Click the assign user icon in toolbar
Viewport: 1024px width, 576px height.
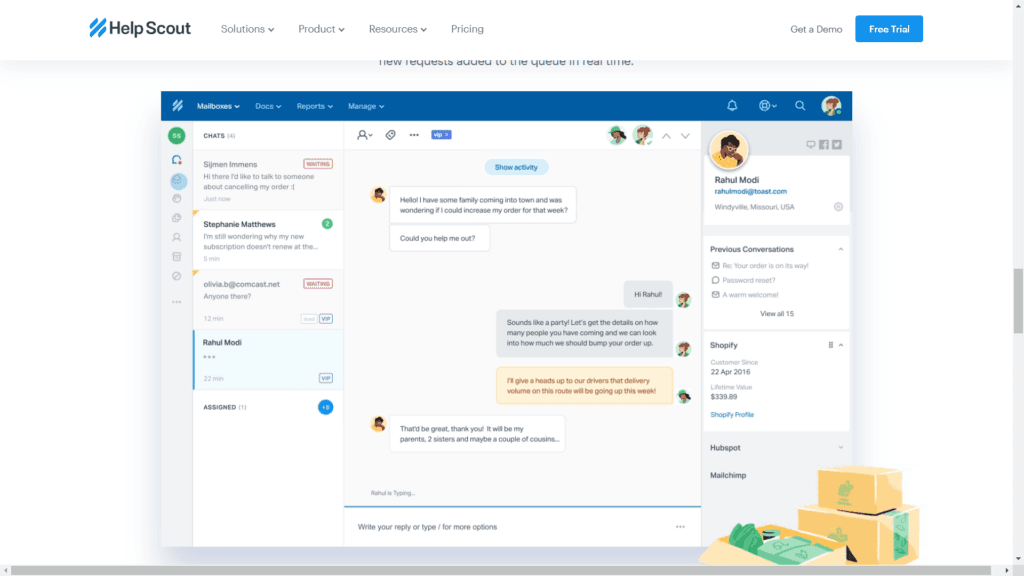[364, 135]
